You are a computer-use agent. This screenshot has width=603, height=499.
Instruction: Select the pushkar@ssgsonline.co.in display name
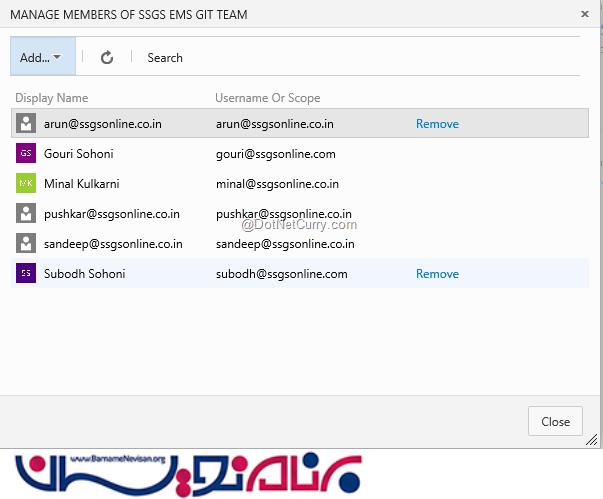coord(112,214)
